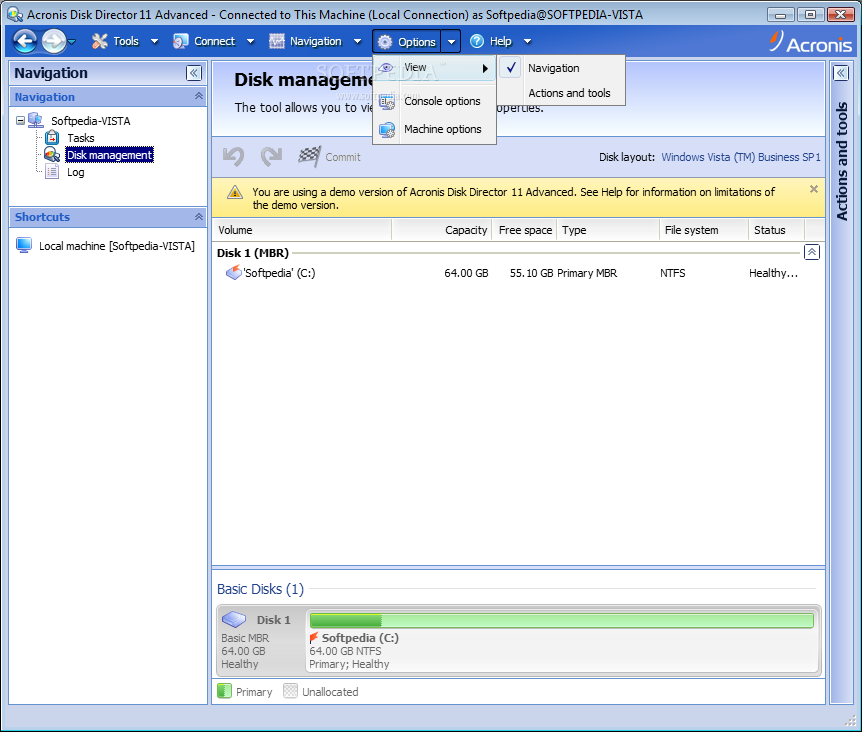Click the Tools wrench icon
862x732 pixels.
point(100,41)
